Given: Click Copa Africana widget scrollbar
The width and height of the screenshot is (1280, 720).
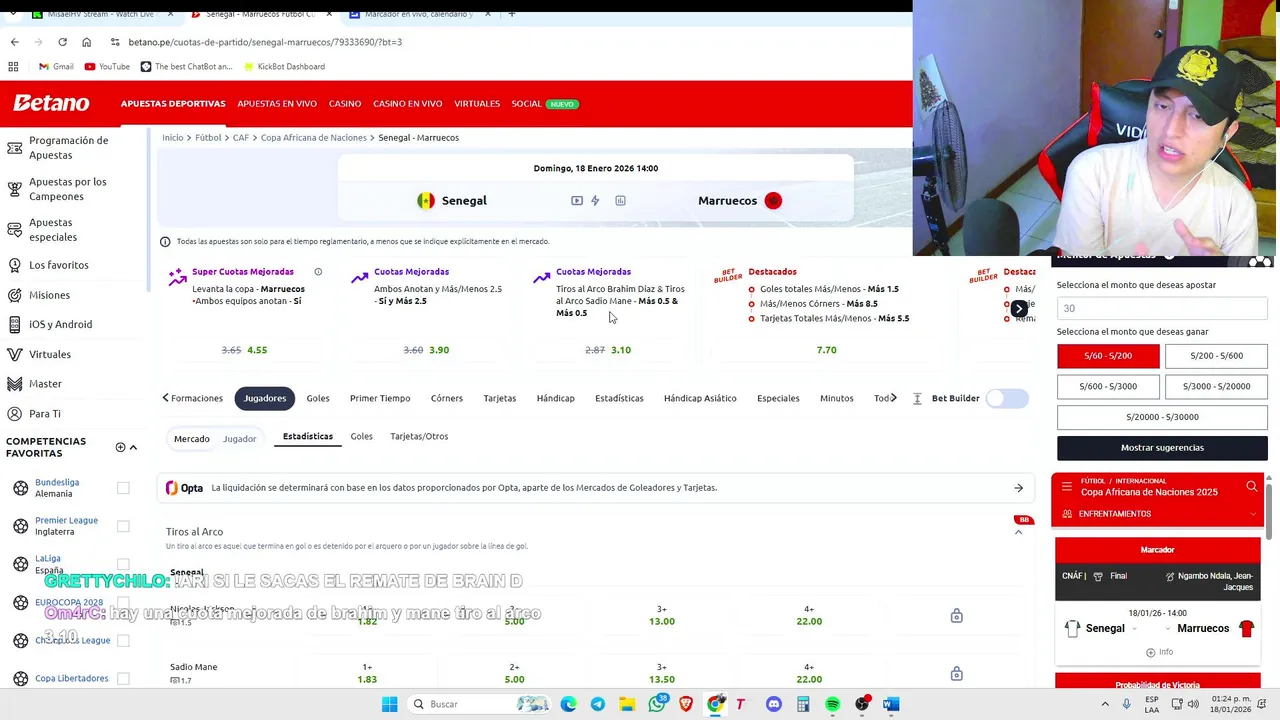Looking at the screenshot, I should coord(1270,510).
